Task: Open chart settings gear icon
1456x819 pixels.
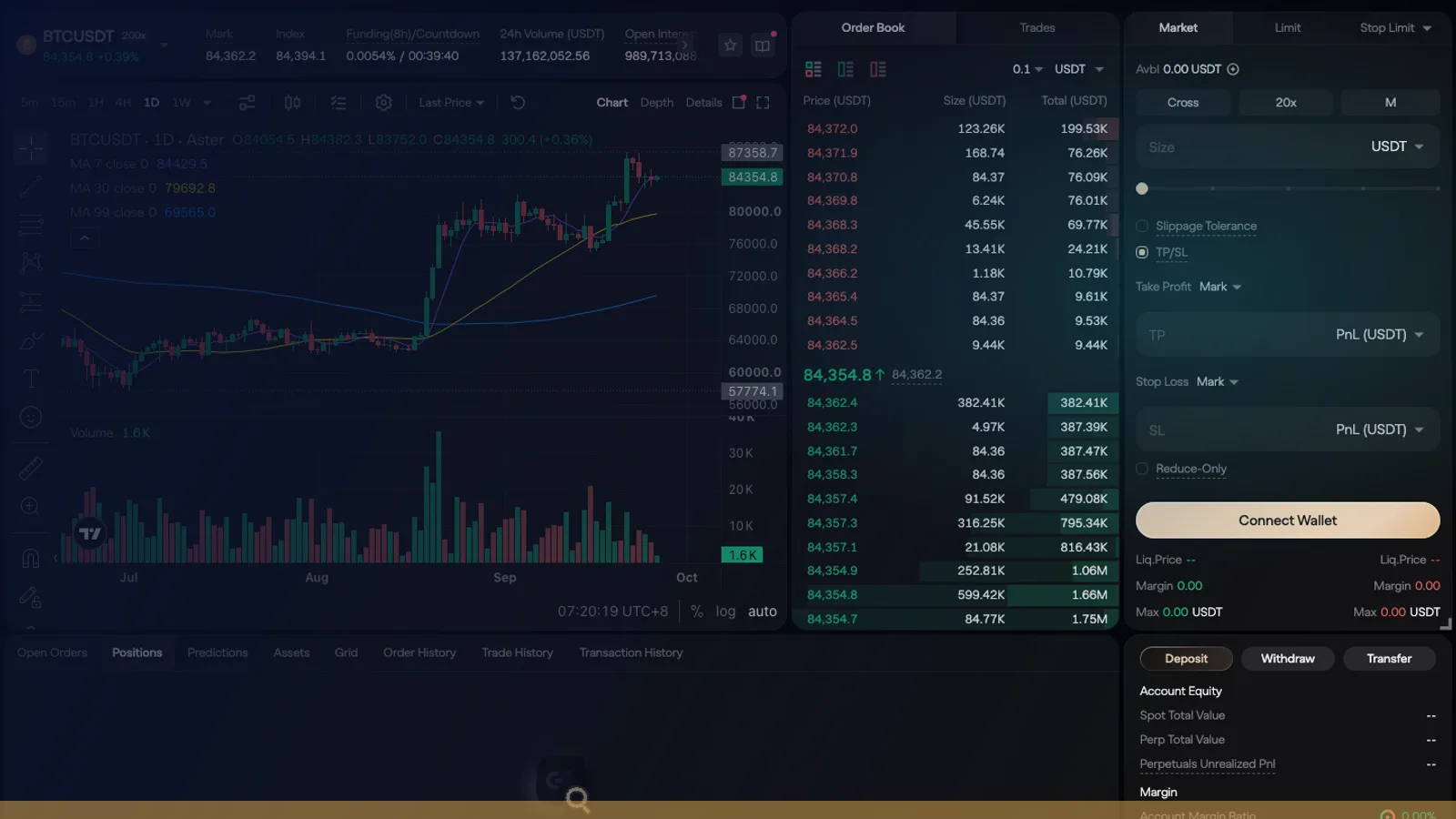Action: (x=384, y=103)
